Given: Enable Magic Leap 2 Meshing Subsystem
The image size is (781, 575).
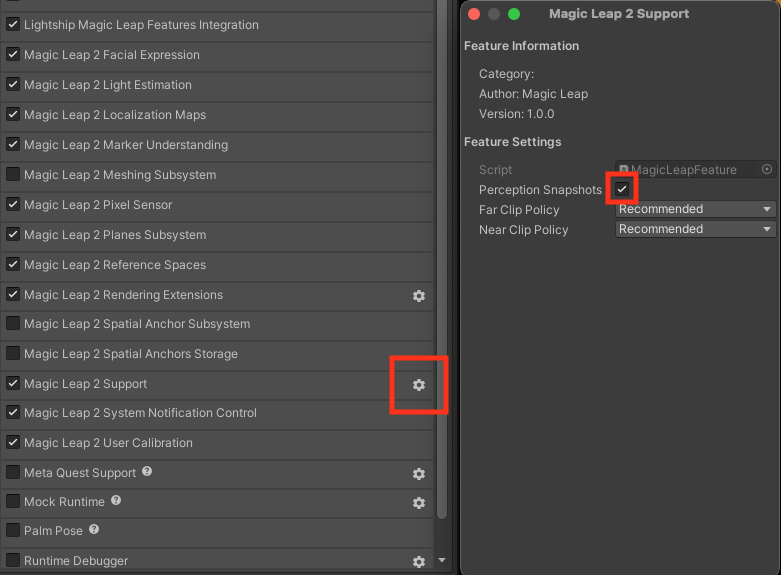Looking at the screenshot, I should [x=13, y=174].
